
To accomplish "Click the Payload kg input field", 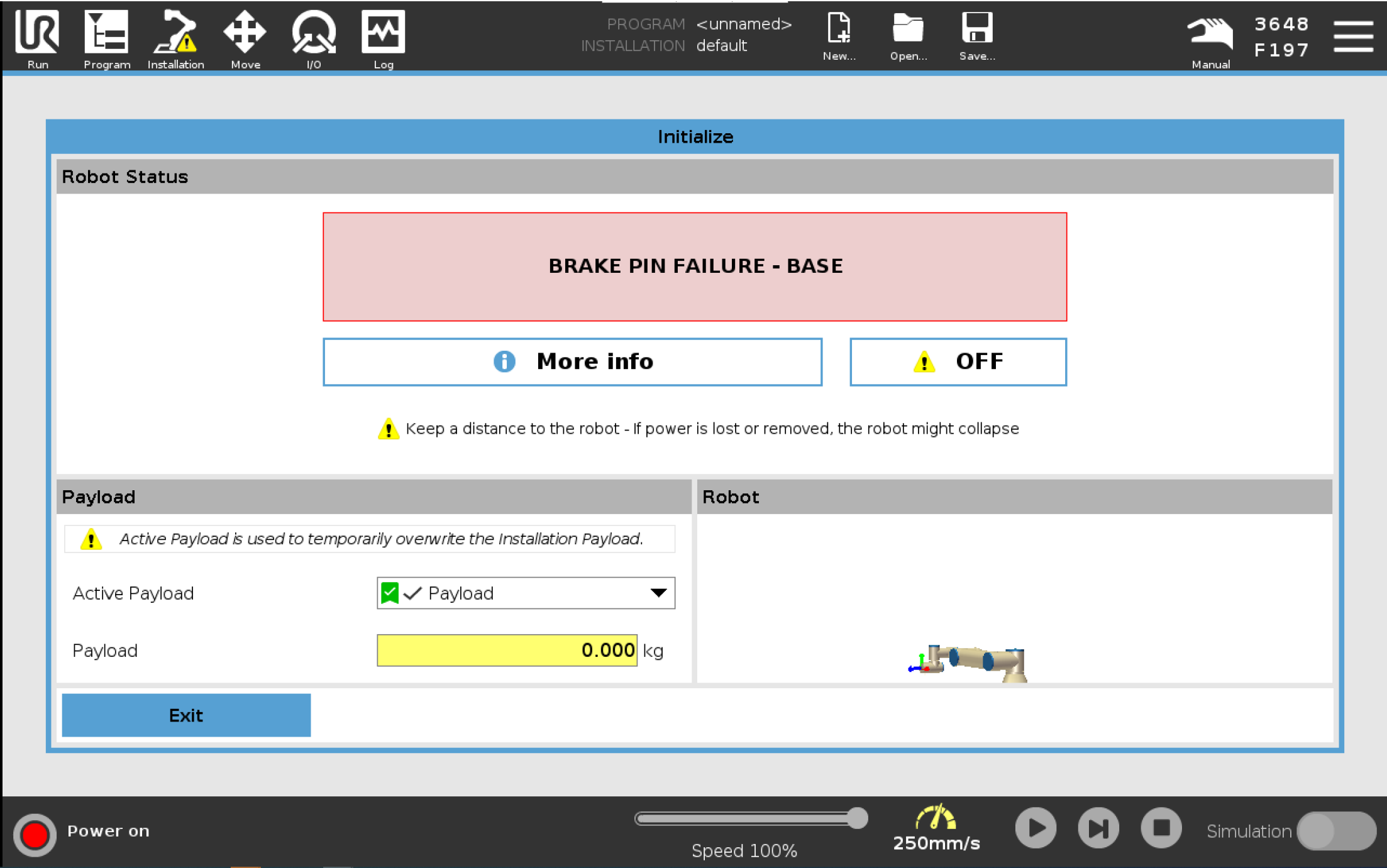I will (507, 650).
